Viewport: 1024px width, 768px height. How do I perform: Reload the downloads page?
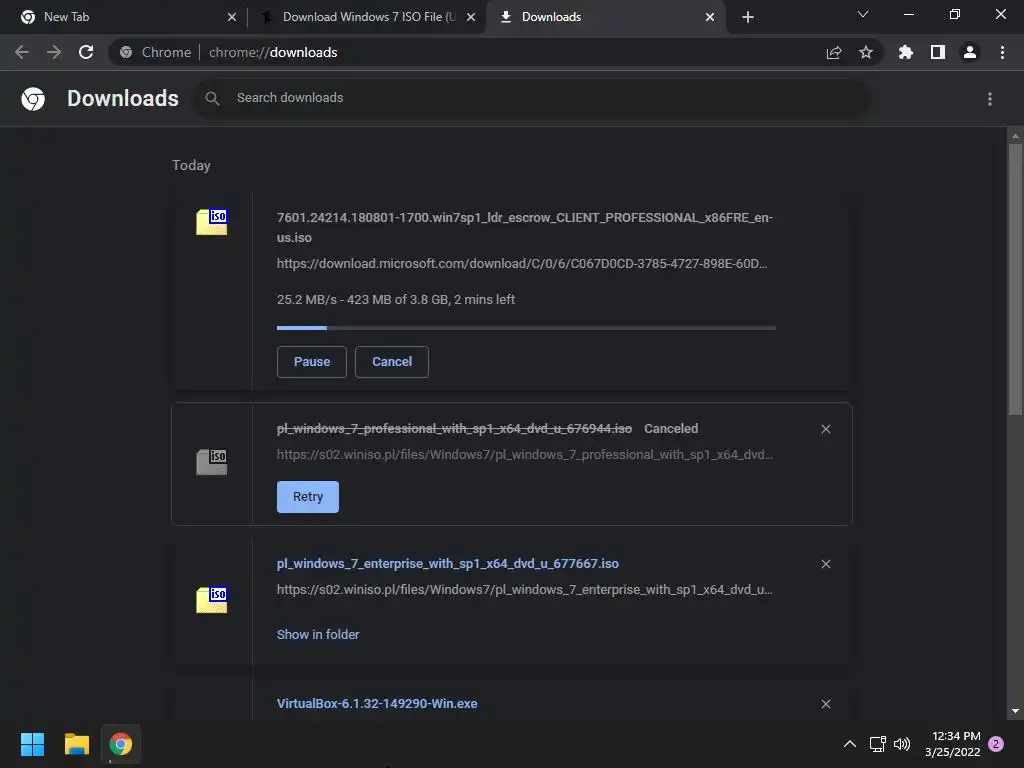86,52
